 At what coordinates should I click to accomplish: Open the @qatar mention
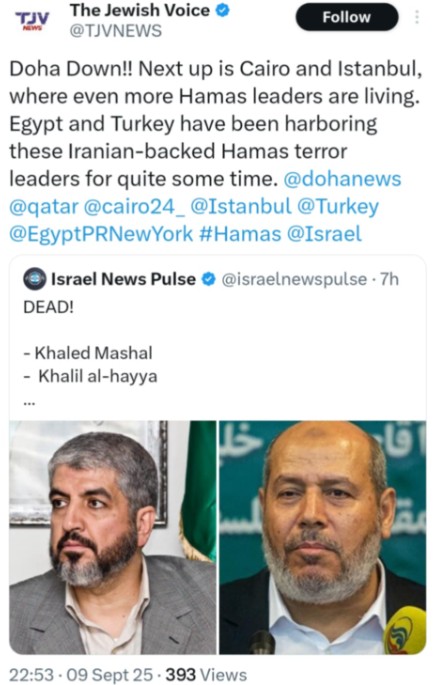pos(44,207)
